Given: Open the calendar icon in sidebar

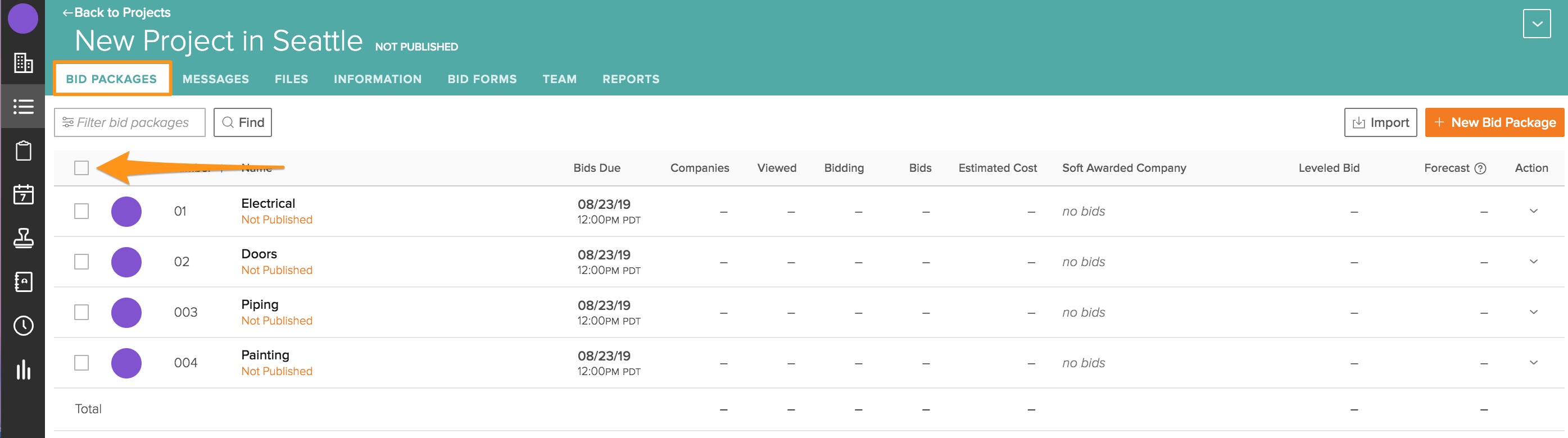Looking at the screenshot, I should pos(23,194).
